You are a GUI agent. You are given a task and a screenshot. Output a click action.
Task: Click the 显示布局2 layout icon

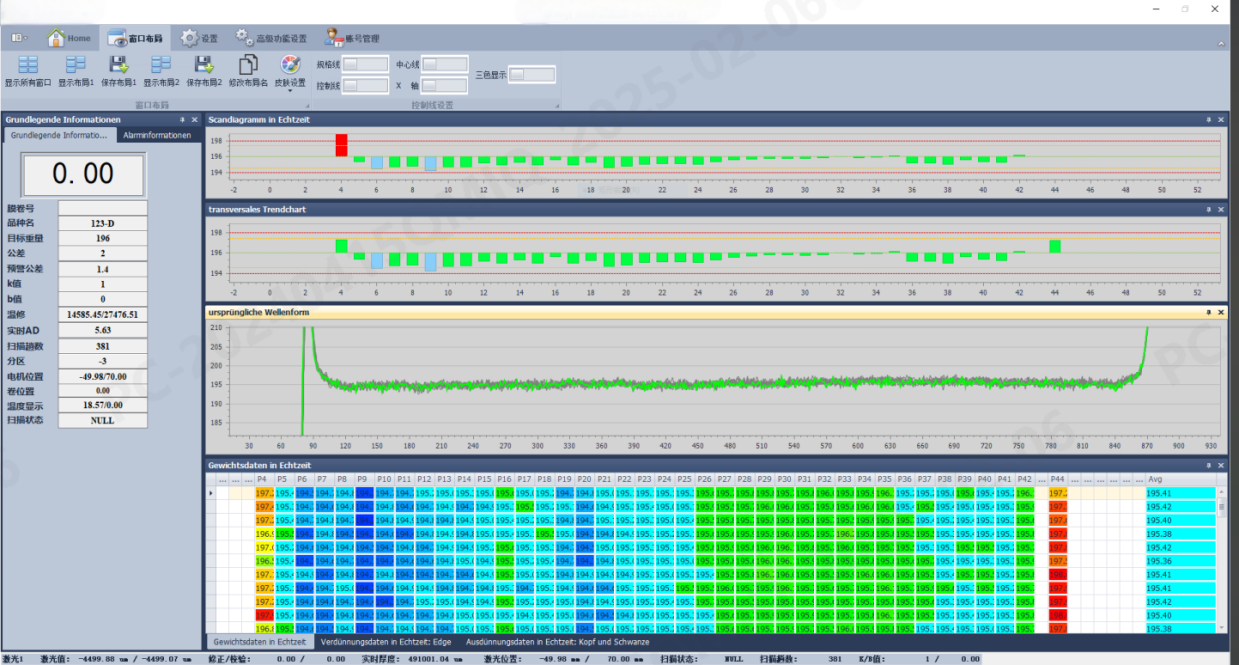click(161, 66)
